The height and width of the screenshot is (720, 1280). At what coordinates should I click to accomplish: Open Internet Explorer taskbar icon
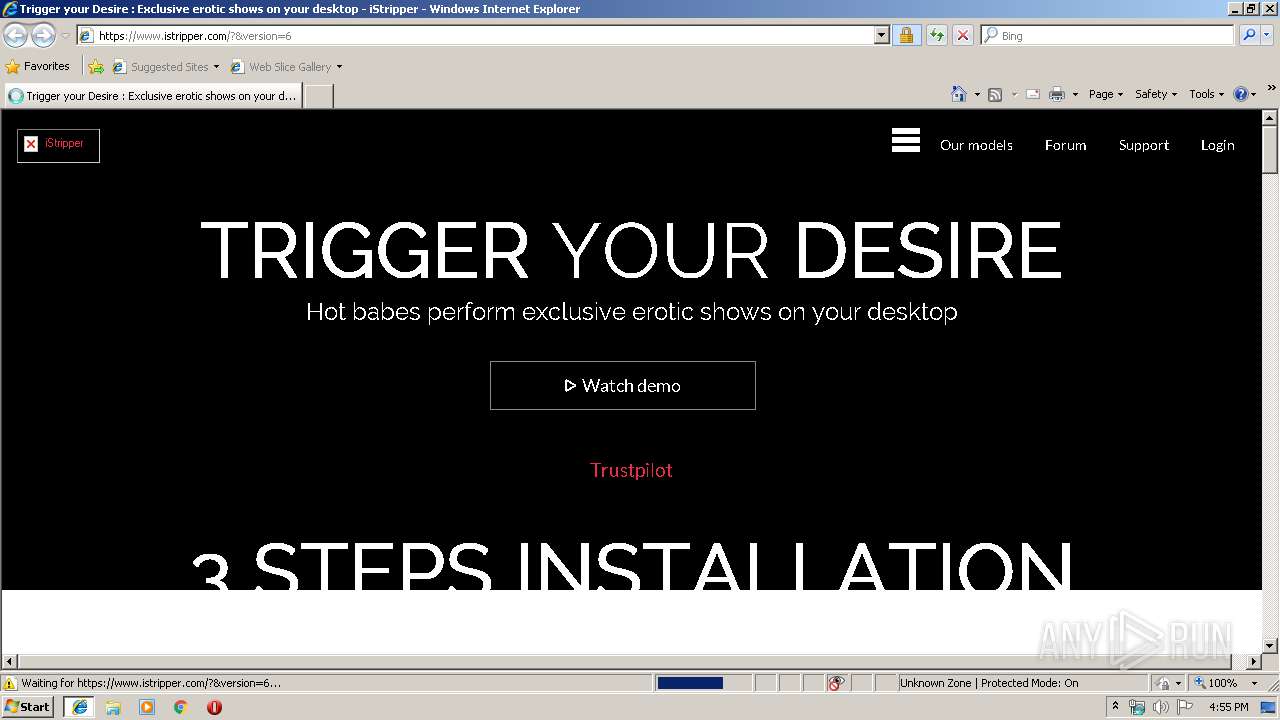[x=79, y=707]
